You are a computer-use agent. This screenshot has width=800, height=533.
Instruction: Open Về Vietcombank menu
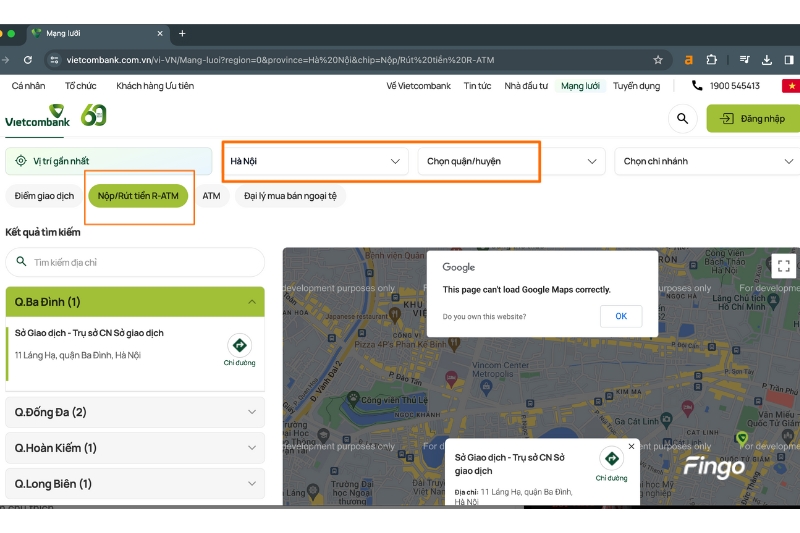(x=418, y=86)
